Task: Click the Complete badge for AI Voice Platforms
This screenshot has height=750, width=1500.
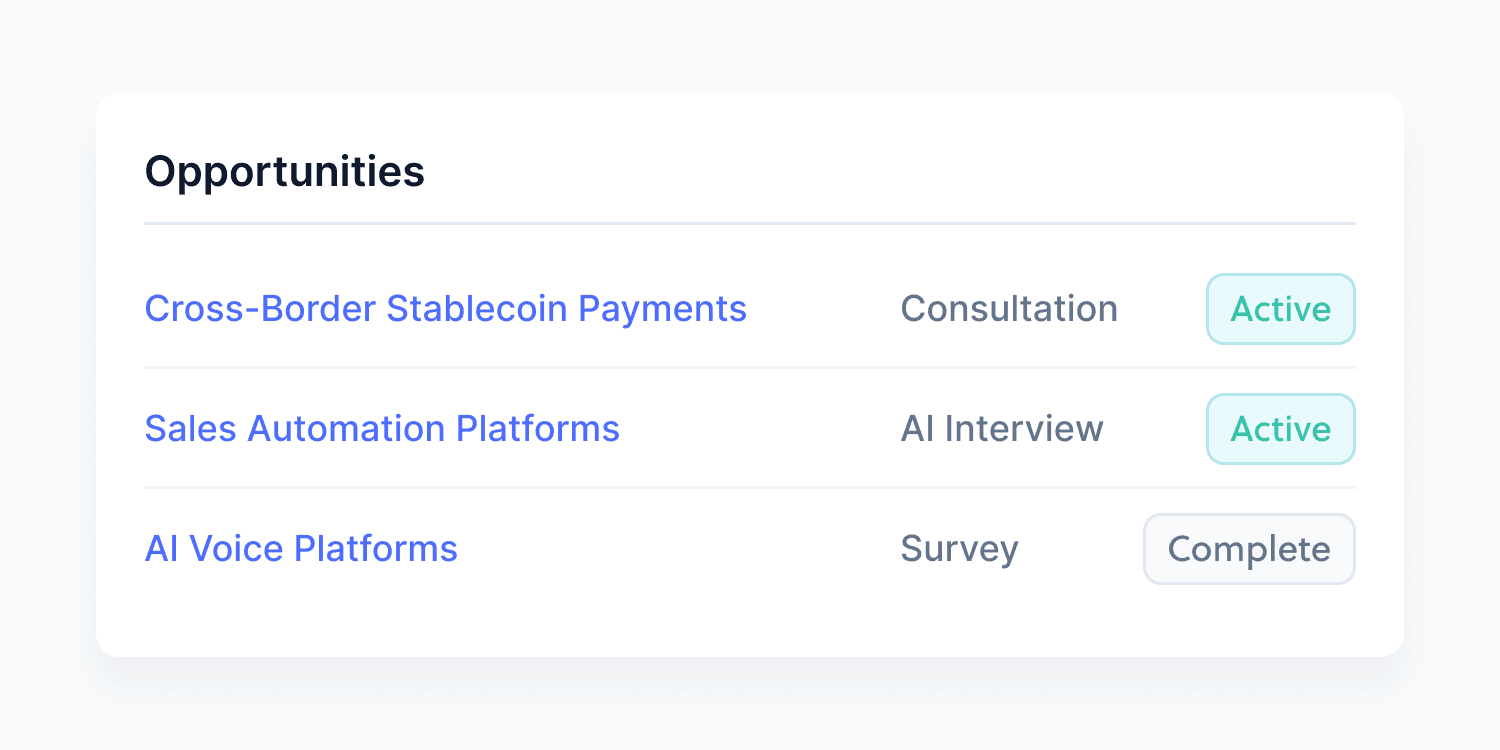Action: 1249,549
